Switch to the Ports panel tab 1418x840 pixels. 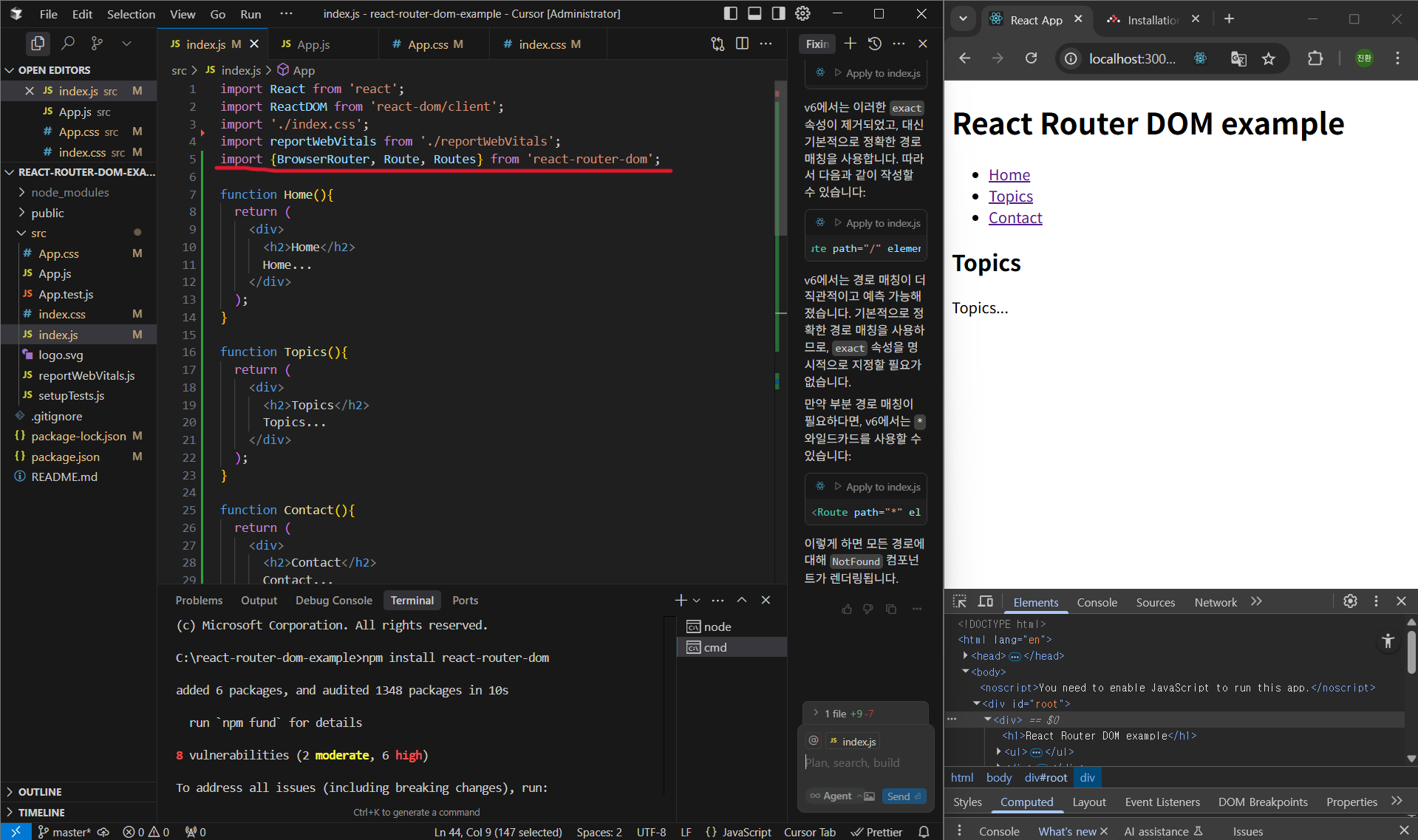466,601
